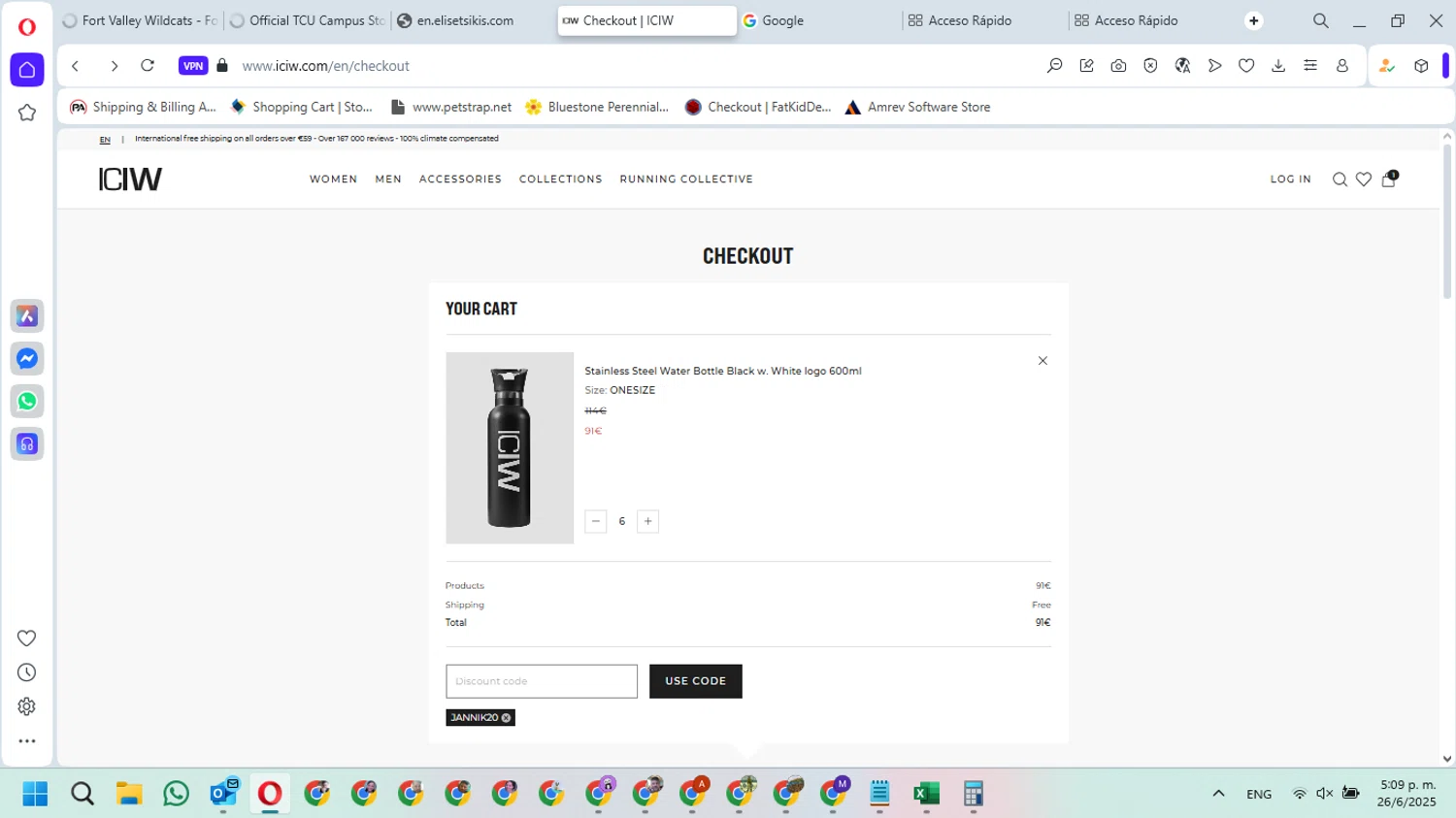Open ACCESSORIES navigation menu
1456x818 pixels.
coord(460,180)
